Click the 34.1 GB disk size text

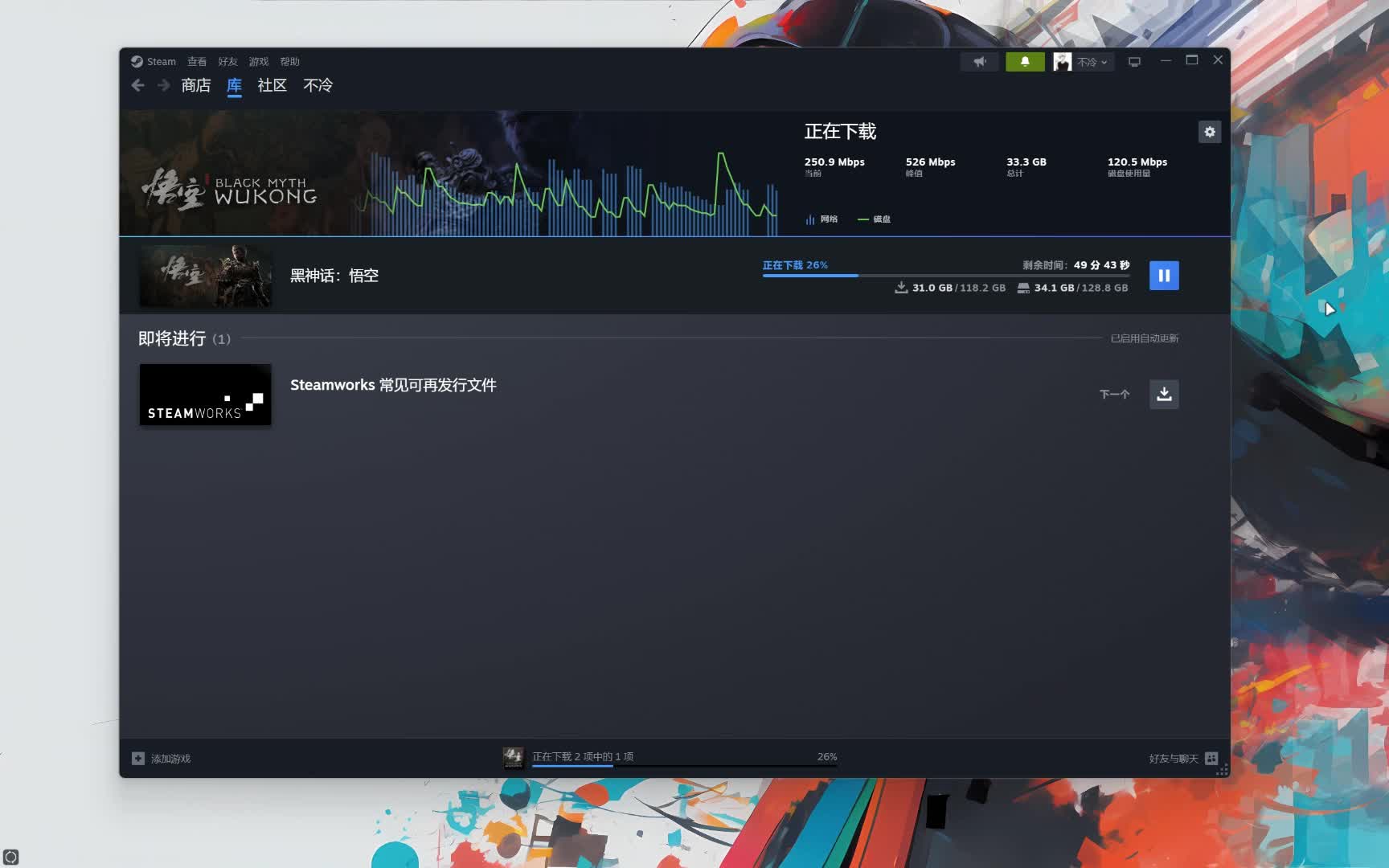tap(1054, 288)
